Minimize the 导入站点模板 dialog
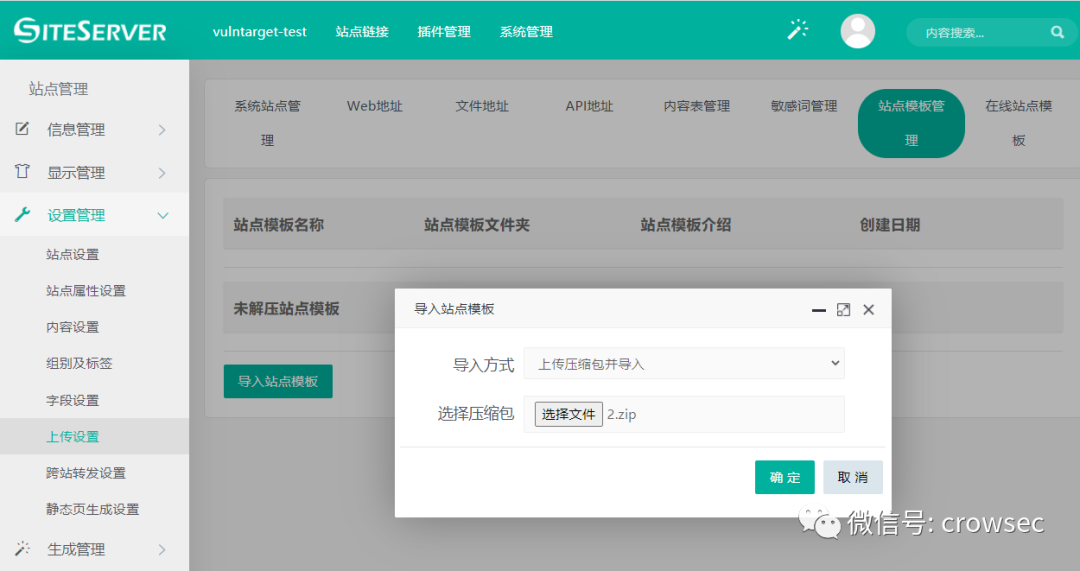The height and width of the screenshot is (571, 1080). point(818,310)
